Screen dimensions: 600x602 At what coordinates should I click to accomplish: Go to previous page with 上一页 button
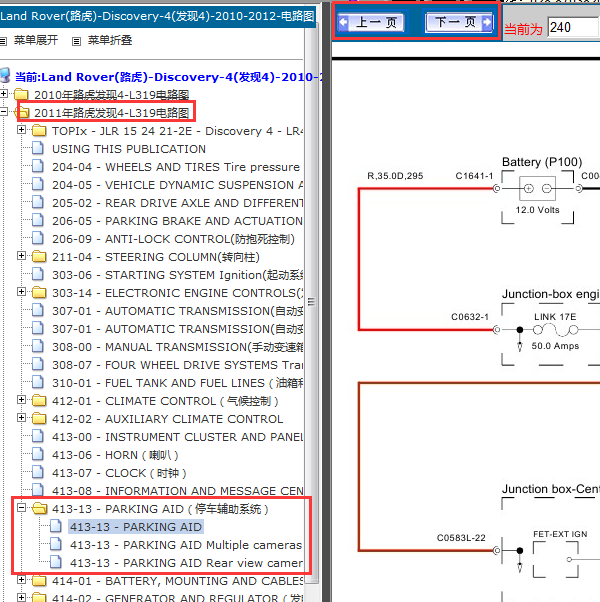[371, 23]
